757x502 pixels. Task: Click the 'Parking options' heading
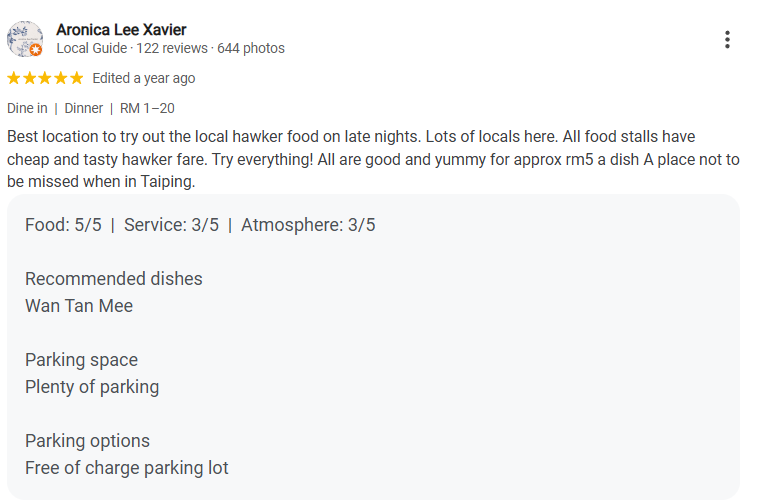coord(87,441)
